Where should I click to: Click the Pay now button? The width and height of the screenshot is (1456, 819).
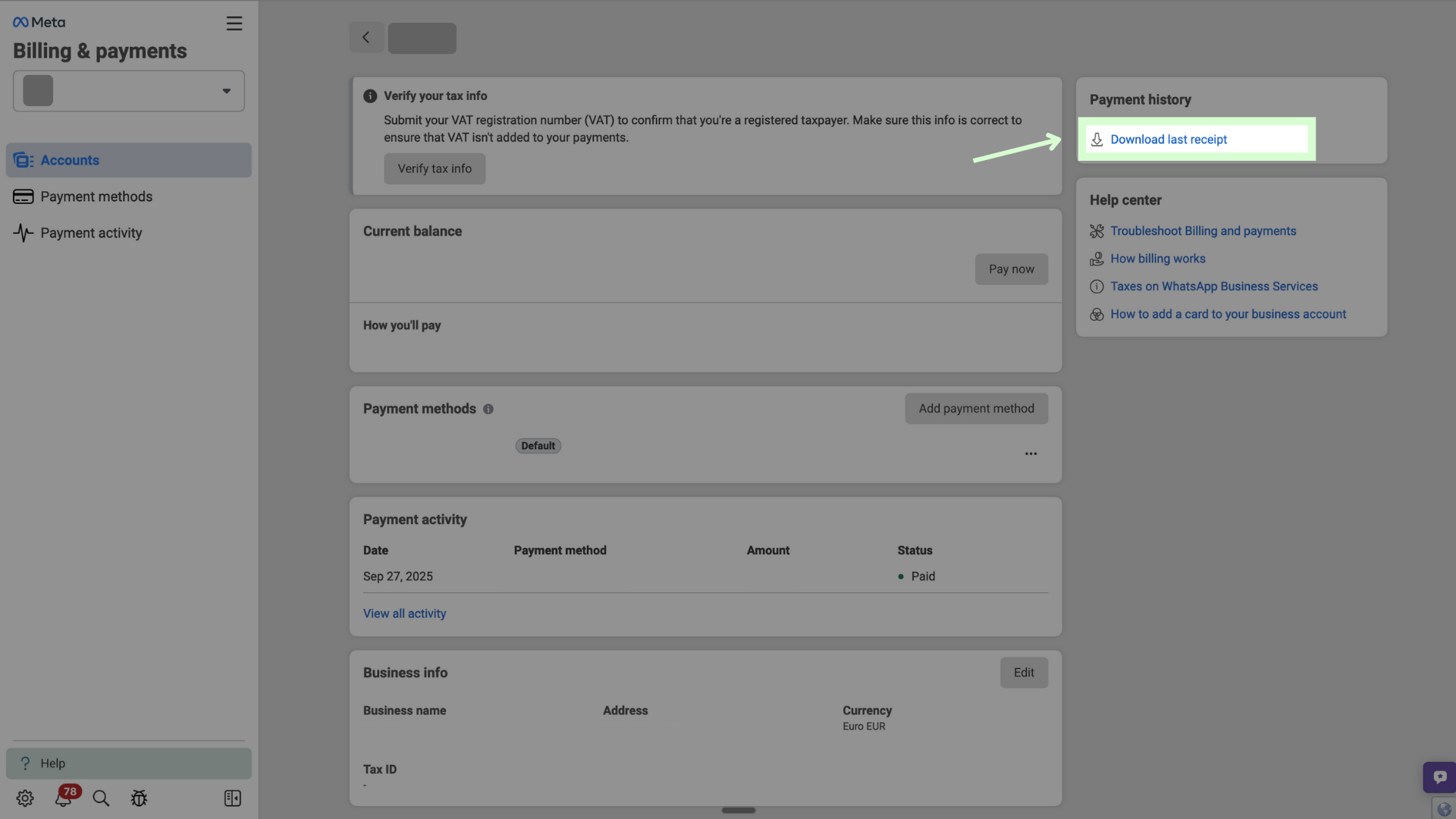pos(1011,269)
